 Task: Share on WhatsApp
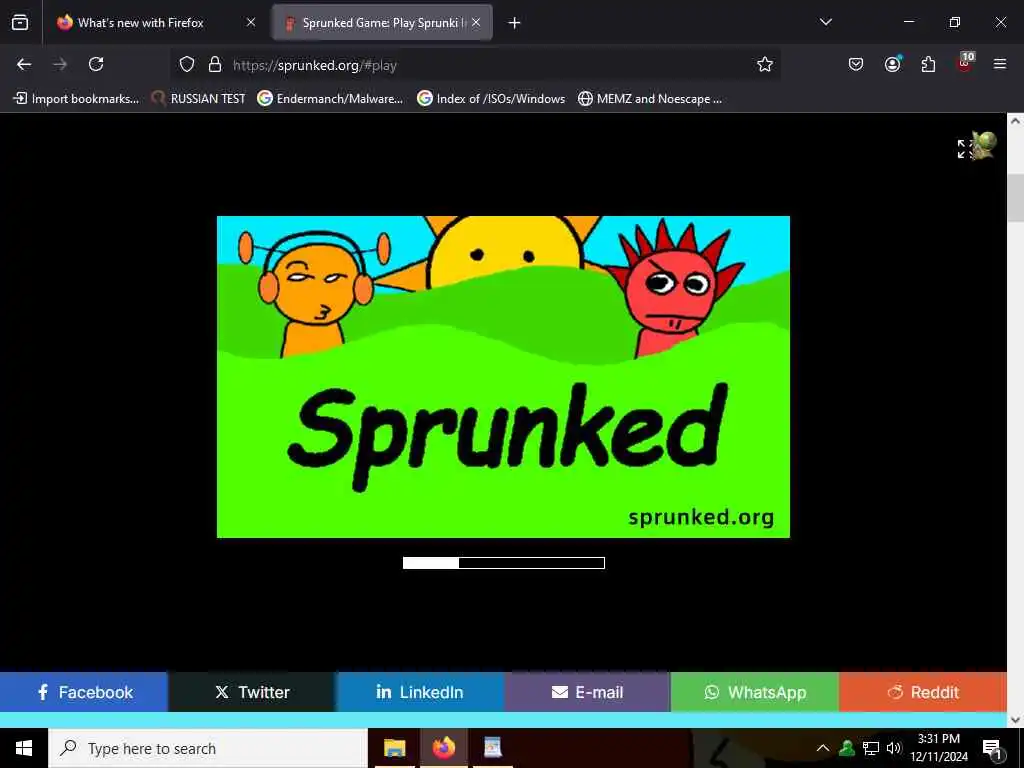[755, 692]
